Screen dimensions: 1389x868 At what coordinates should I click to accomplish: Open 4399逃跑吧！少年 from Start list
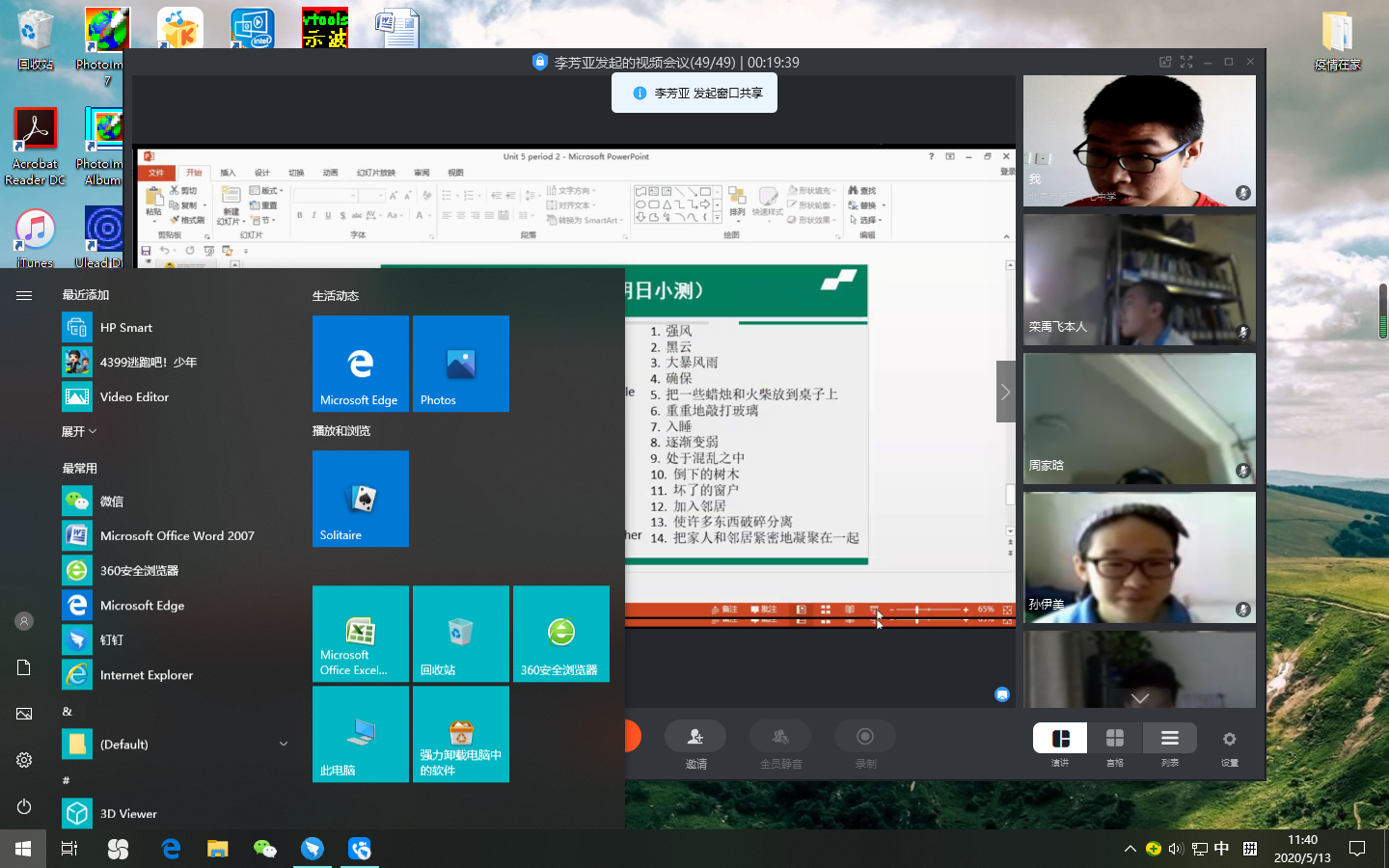[176, 363]
